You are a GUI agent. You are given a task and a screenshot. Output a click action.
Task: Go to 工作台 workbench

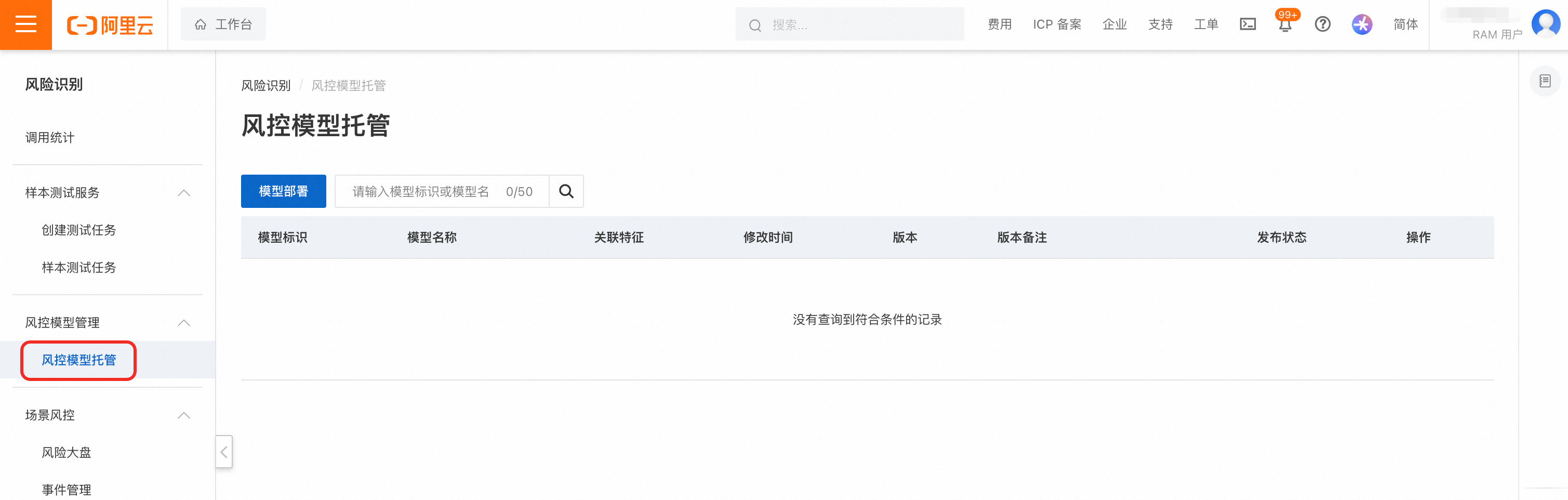(223, 24)
